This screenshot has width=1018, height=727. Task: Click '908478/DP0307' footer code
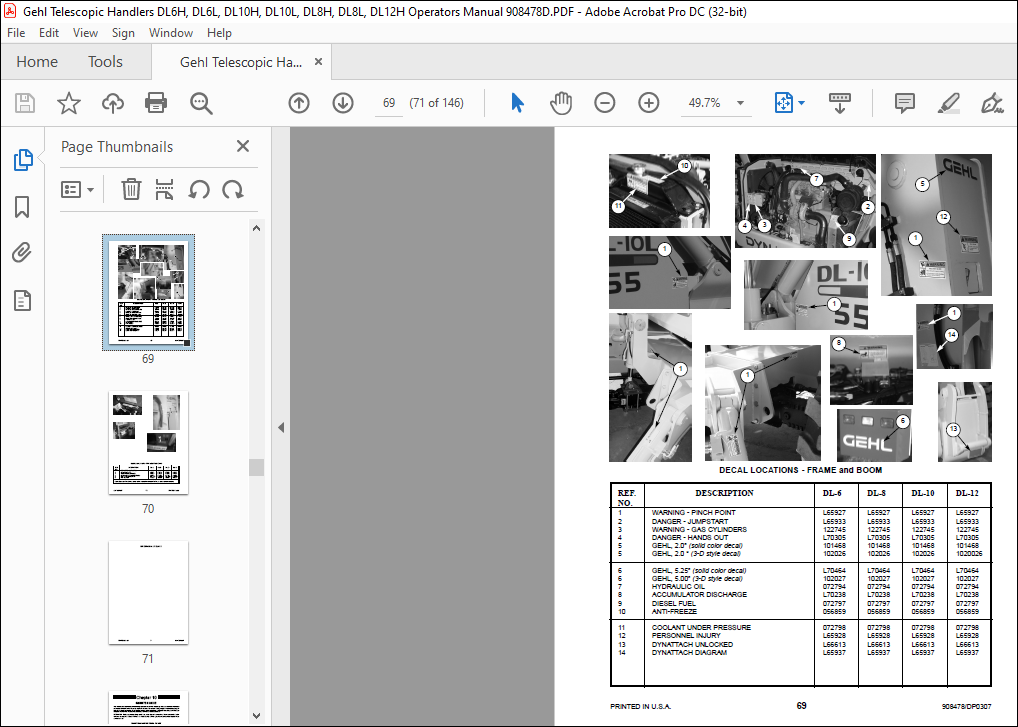pos(967,706)
